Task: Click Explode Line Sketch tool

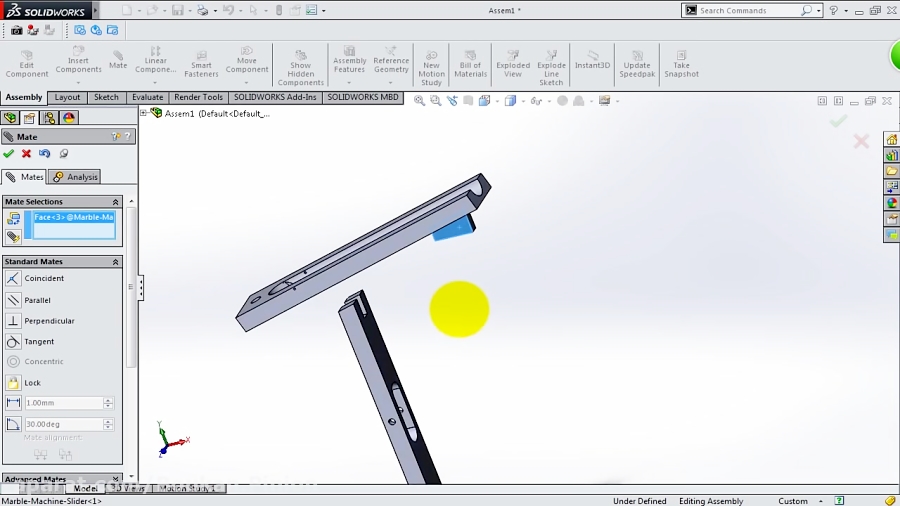Action: pos(551,68)
